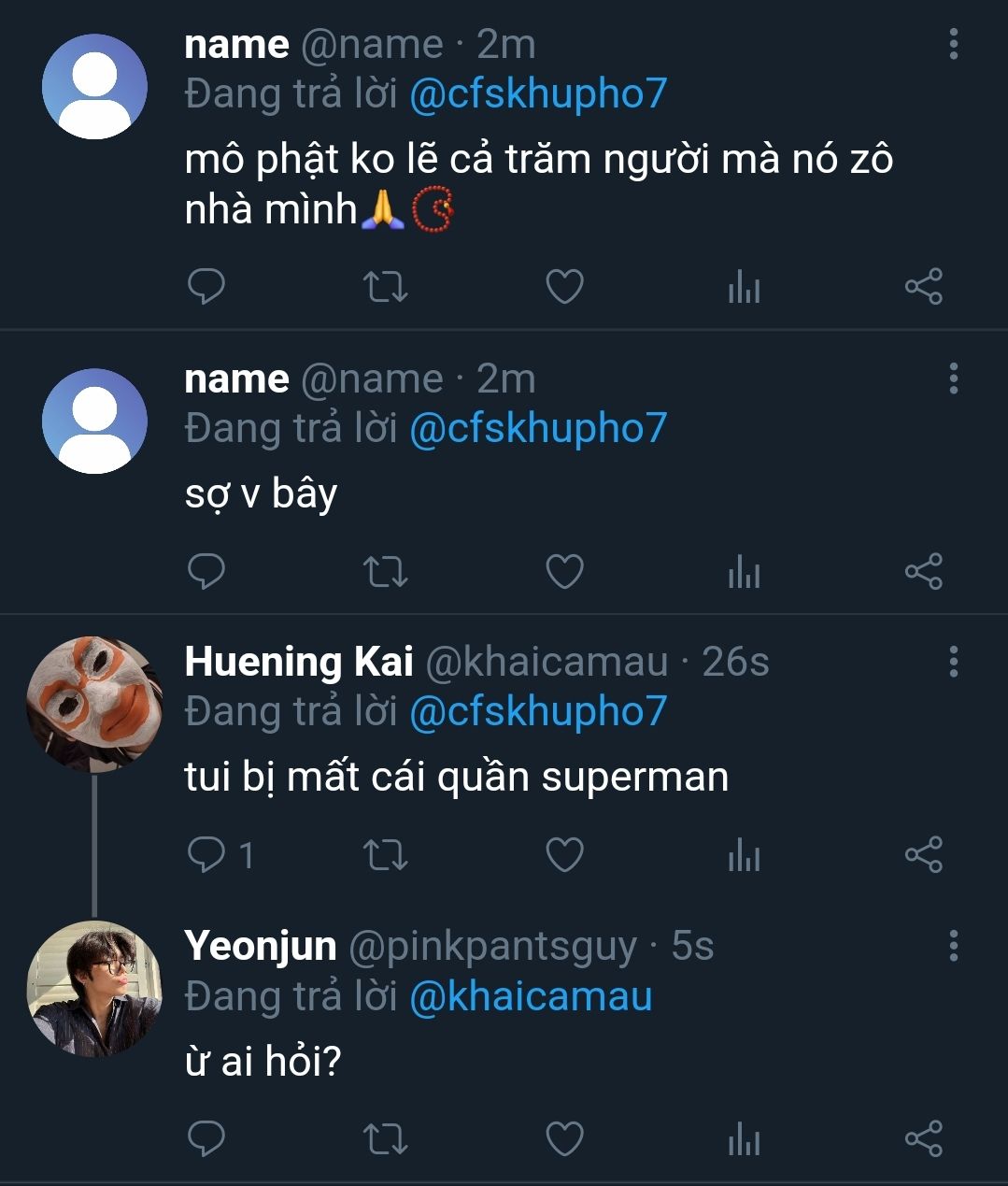
Task: Share the "mô phật ko lẽ" tweet
Action: pos(923,287)
